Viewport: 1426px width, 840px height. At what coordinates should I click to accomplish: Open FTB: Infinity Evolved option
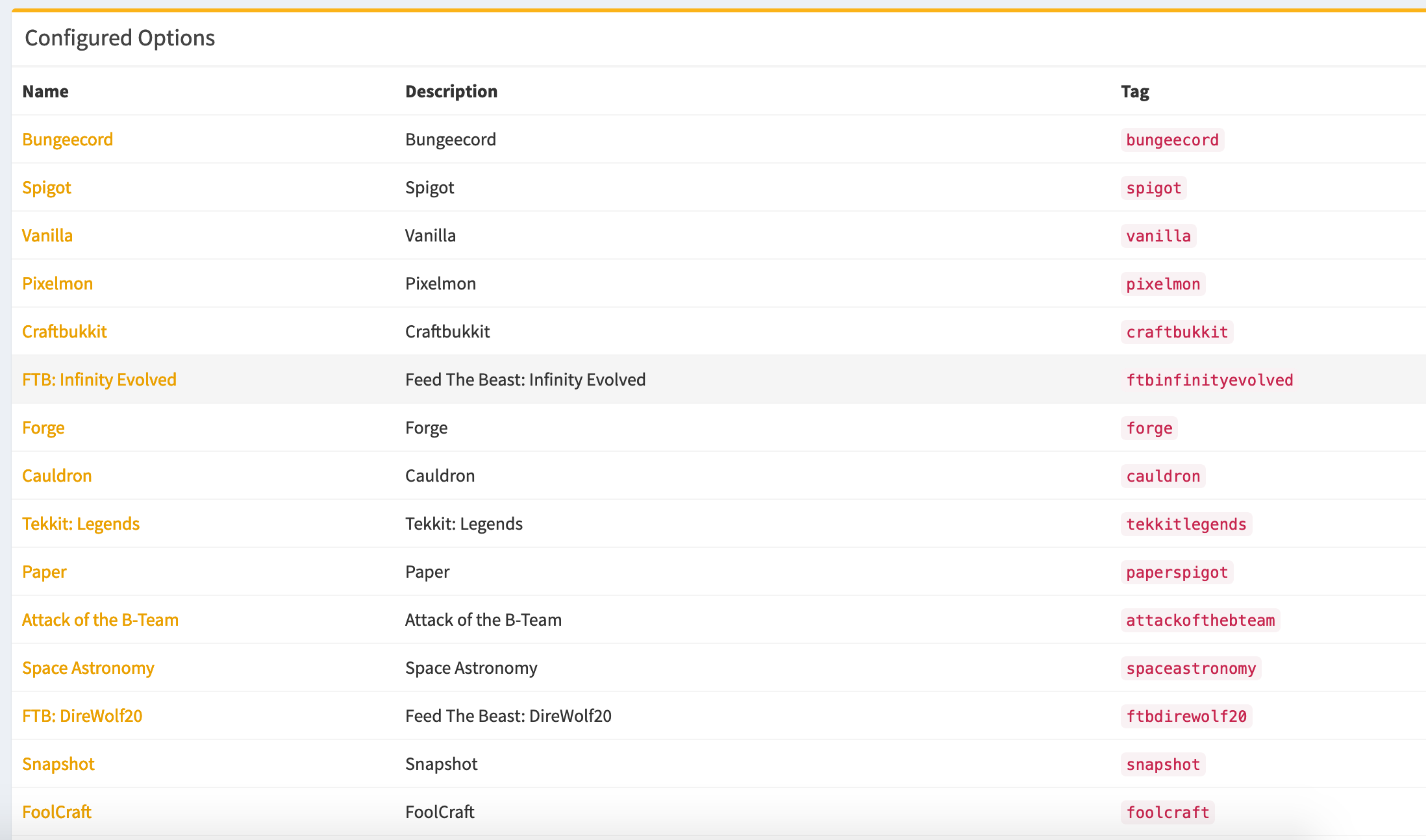pos(99,380)
